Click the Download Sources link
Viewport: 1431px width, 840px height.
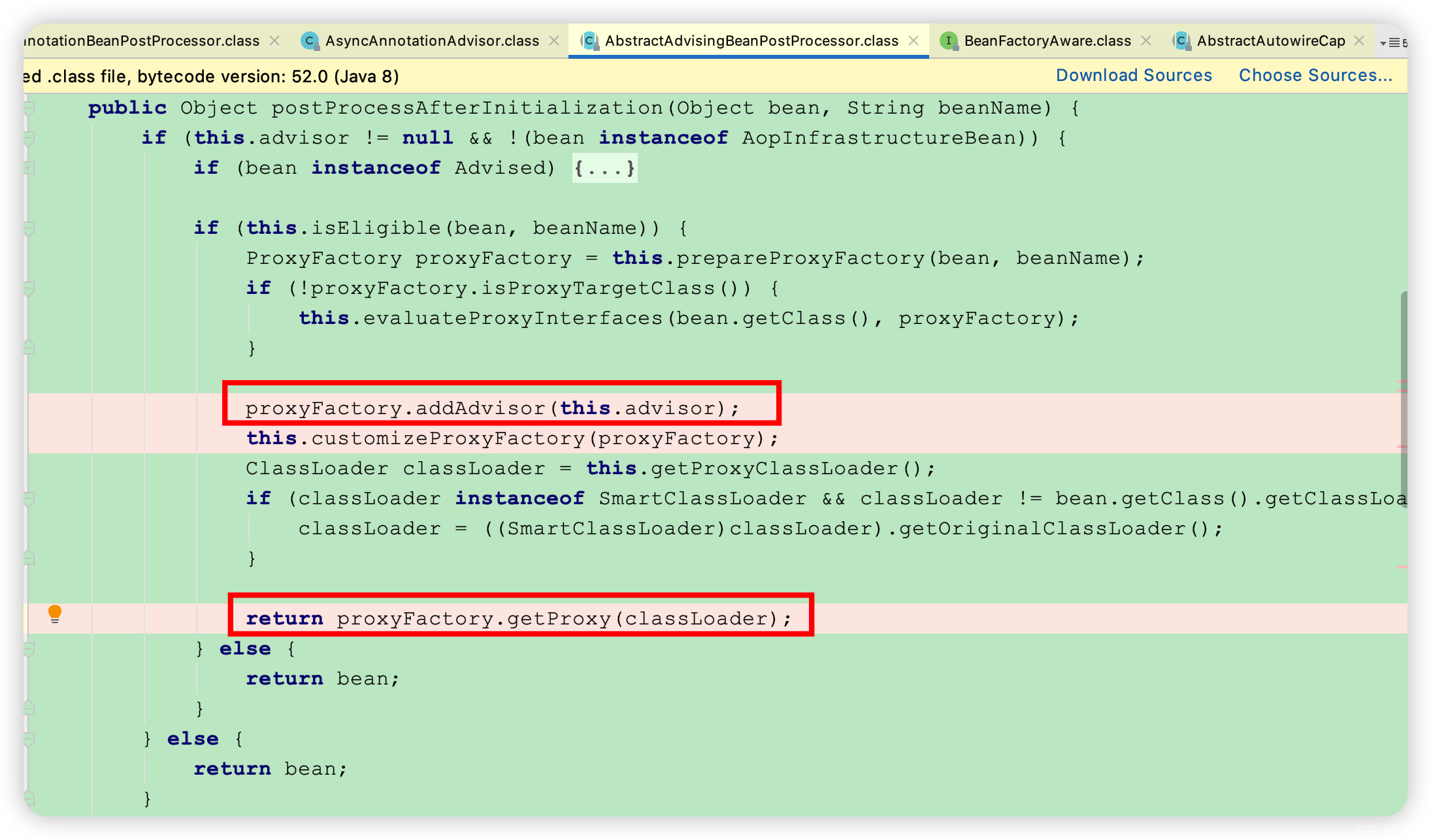(x=1134, y=76)
